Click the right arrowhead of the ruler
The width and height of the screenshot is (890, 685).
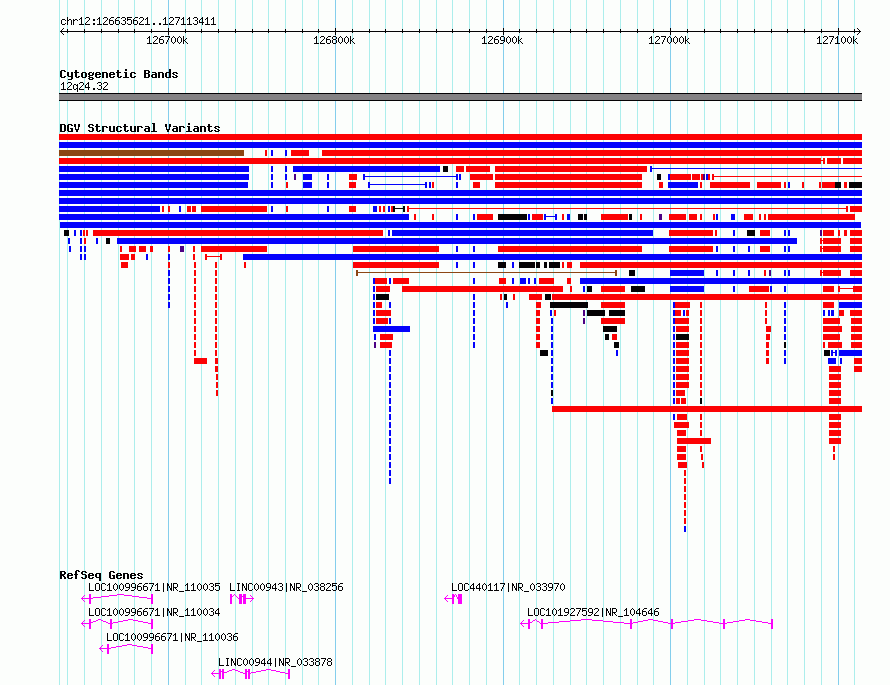coord(859,31)
